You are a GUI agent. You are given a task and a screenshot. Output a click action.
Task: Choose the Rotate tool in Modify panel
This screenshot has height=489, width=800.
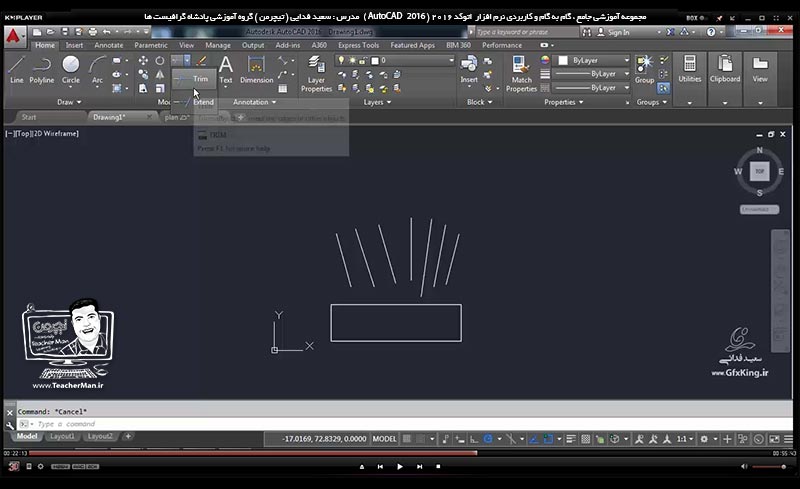(160, 61)
